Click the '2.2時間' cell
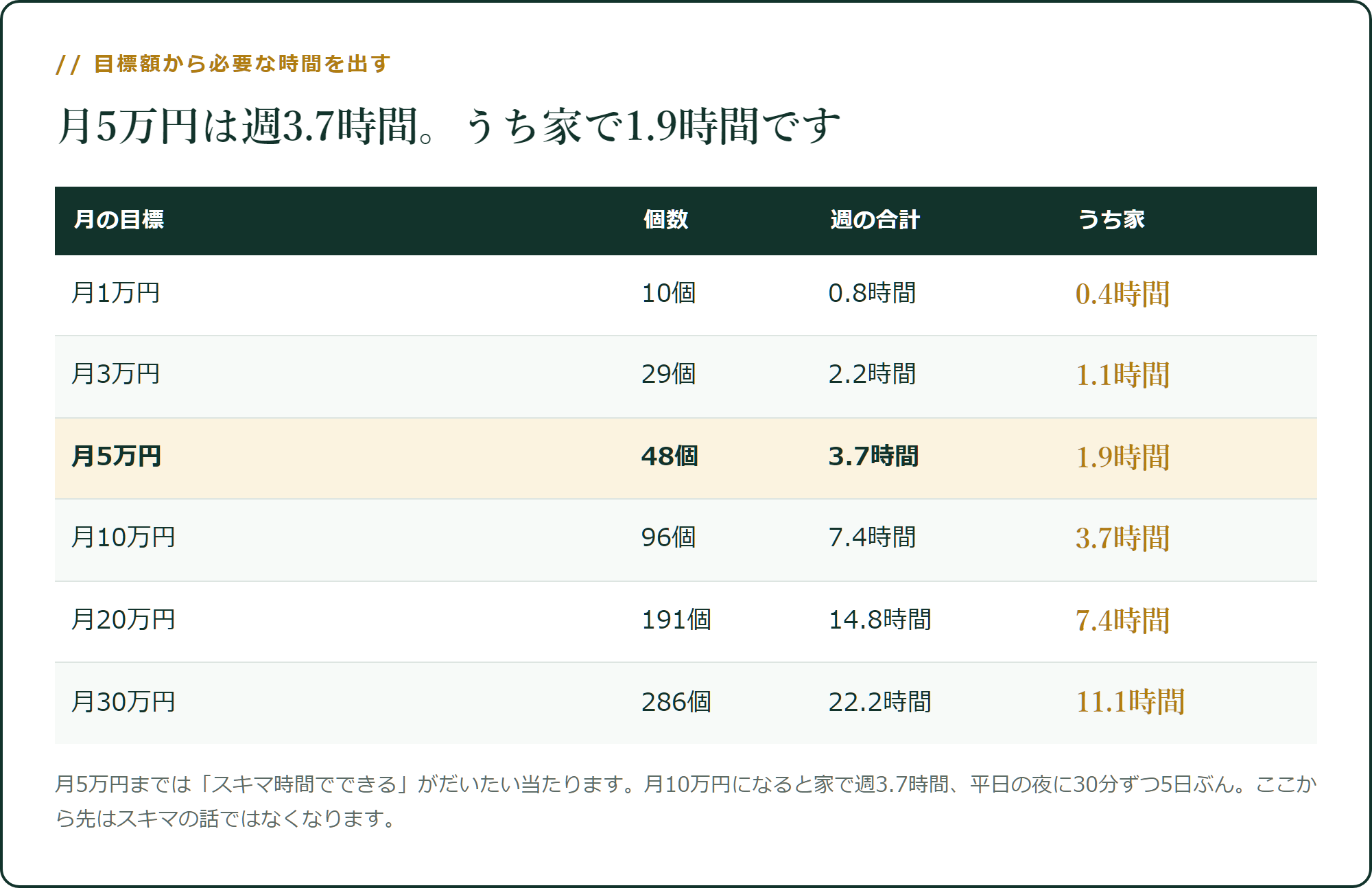The width and height of the screenshot is (1372, 888). [x=872, y=374]
